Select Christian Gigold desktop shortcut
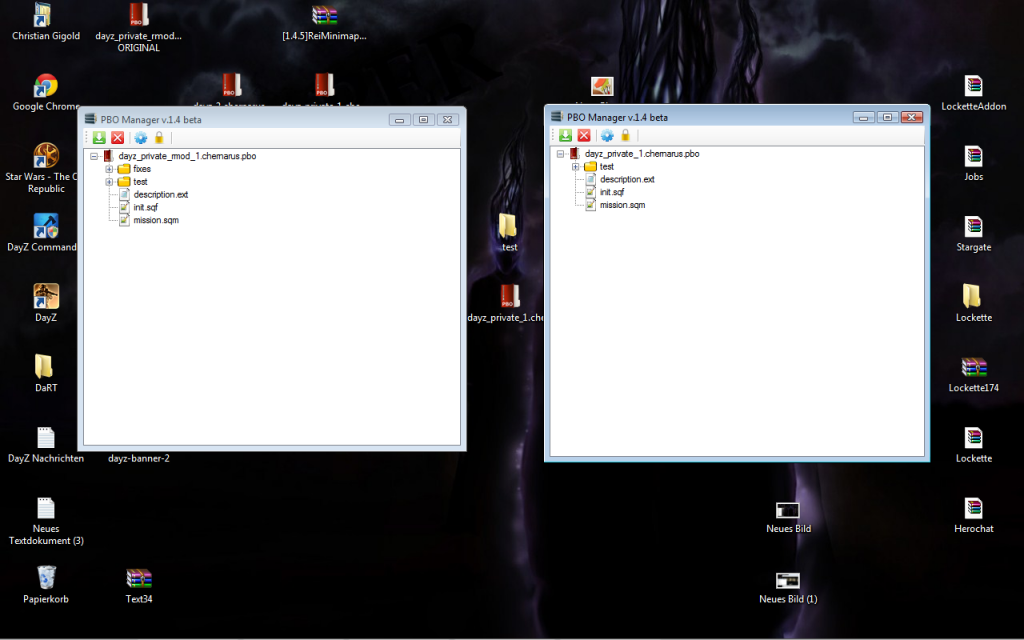Screen dimensions: 1024x640 pyautogui.click(x=46, y=22)
